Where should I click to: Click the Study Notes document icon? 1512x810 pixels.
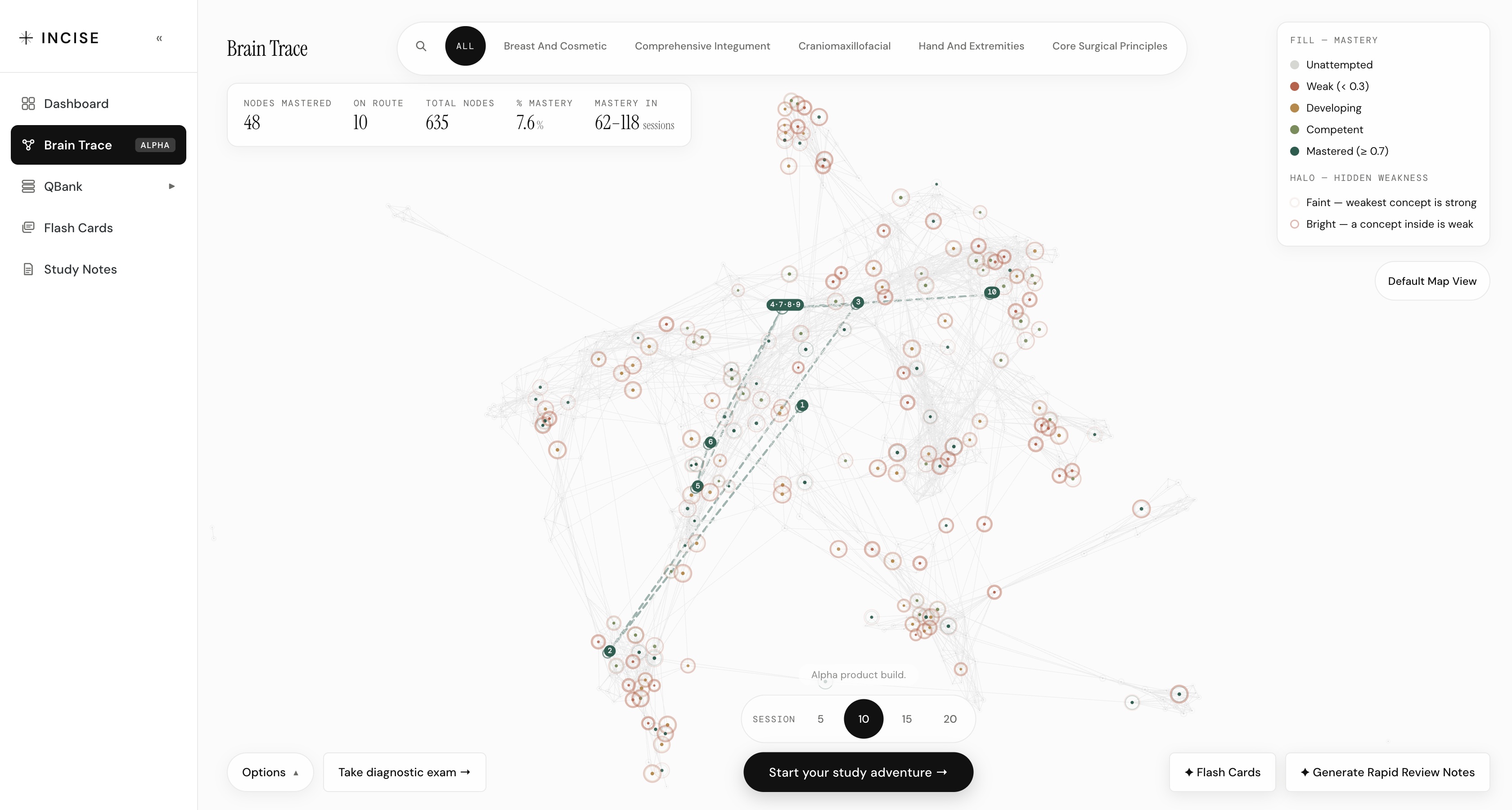click(28, 270)
